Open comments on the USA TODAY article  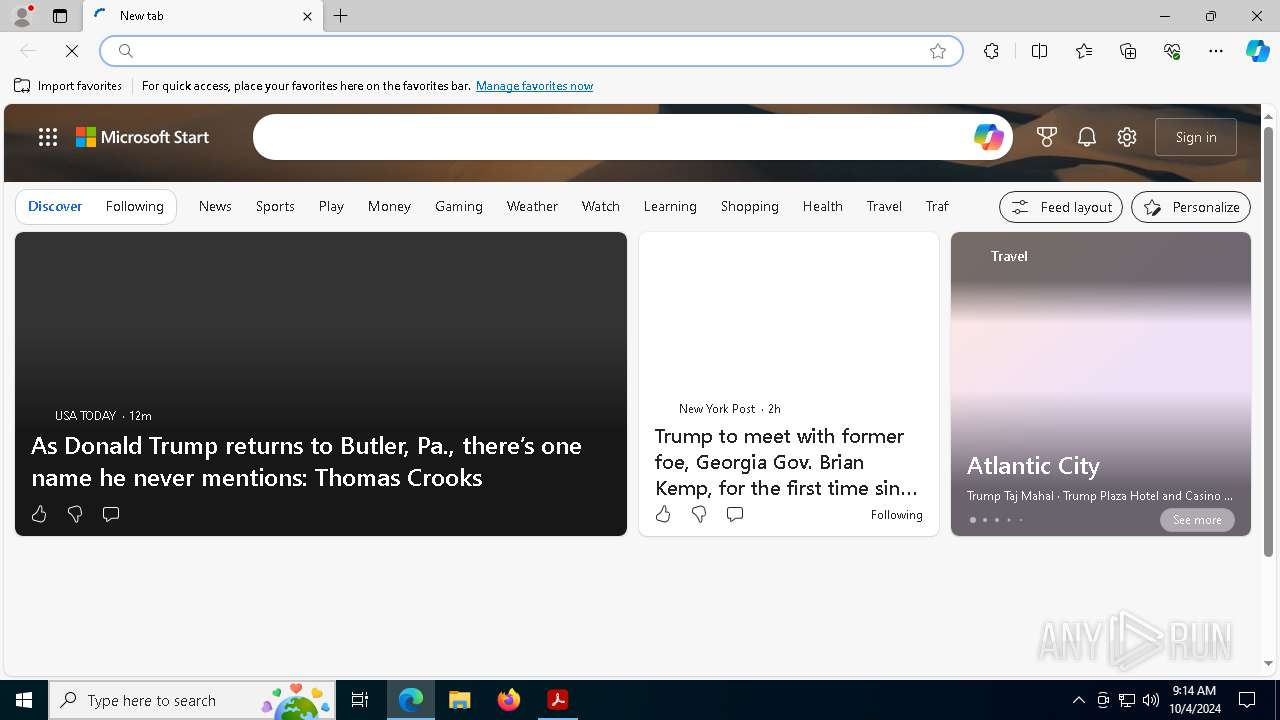pos(111,514)
